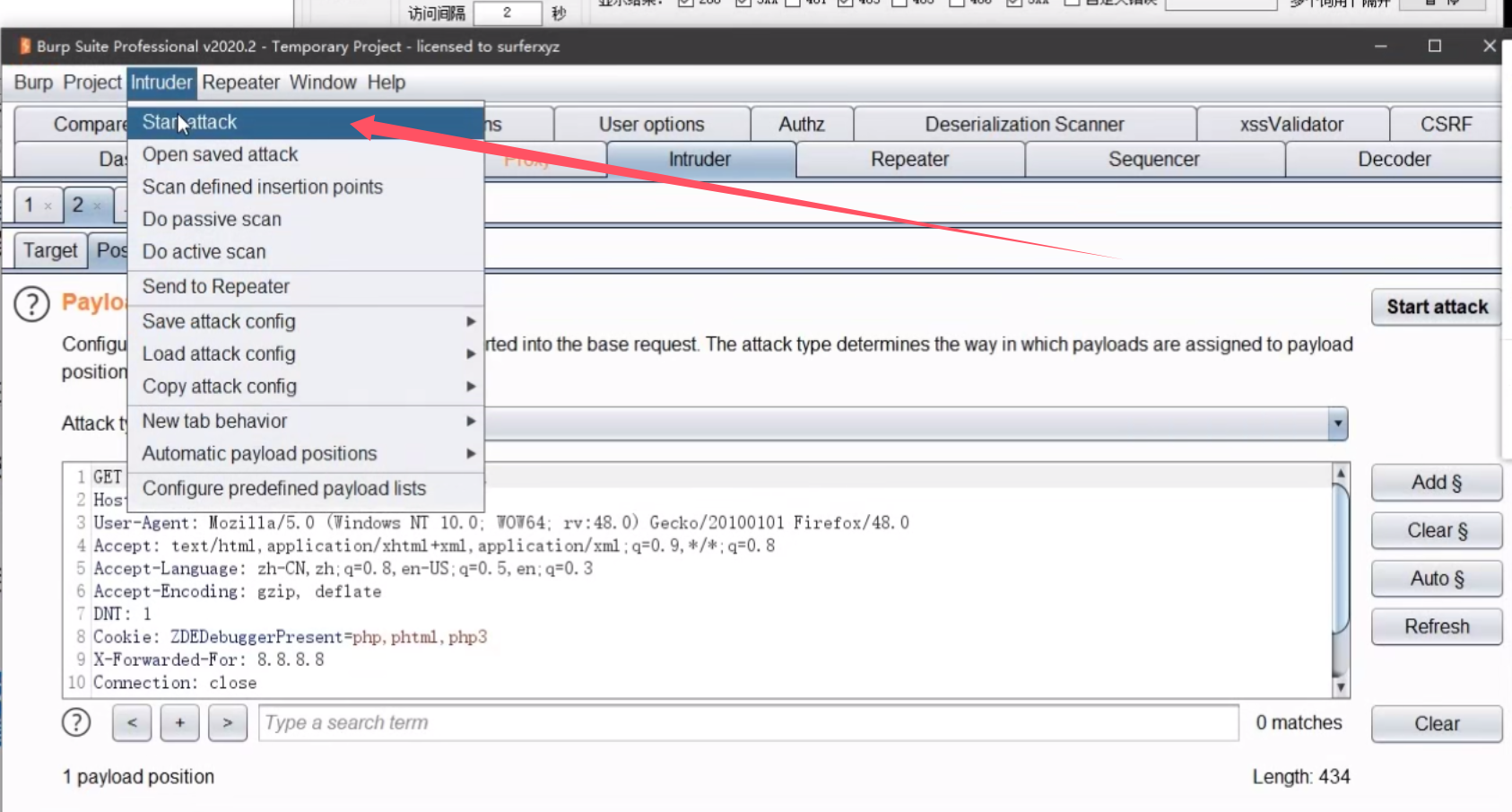
Task: Click the Start attack button on right
Action: (1437, 307)
